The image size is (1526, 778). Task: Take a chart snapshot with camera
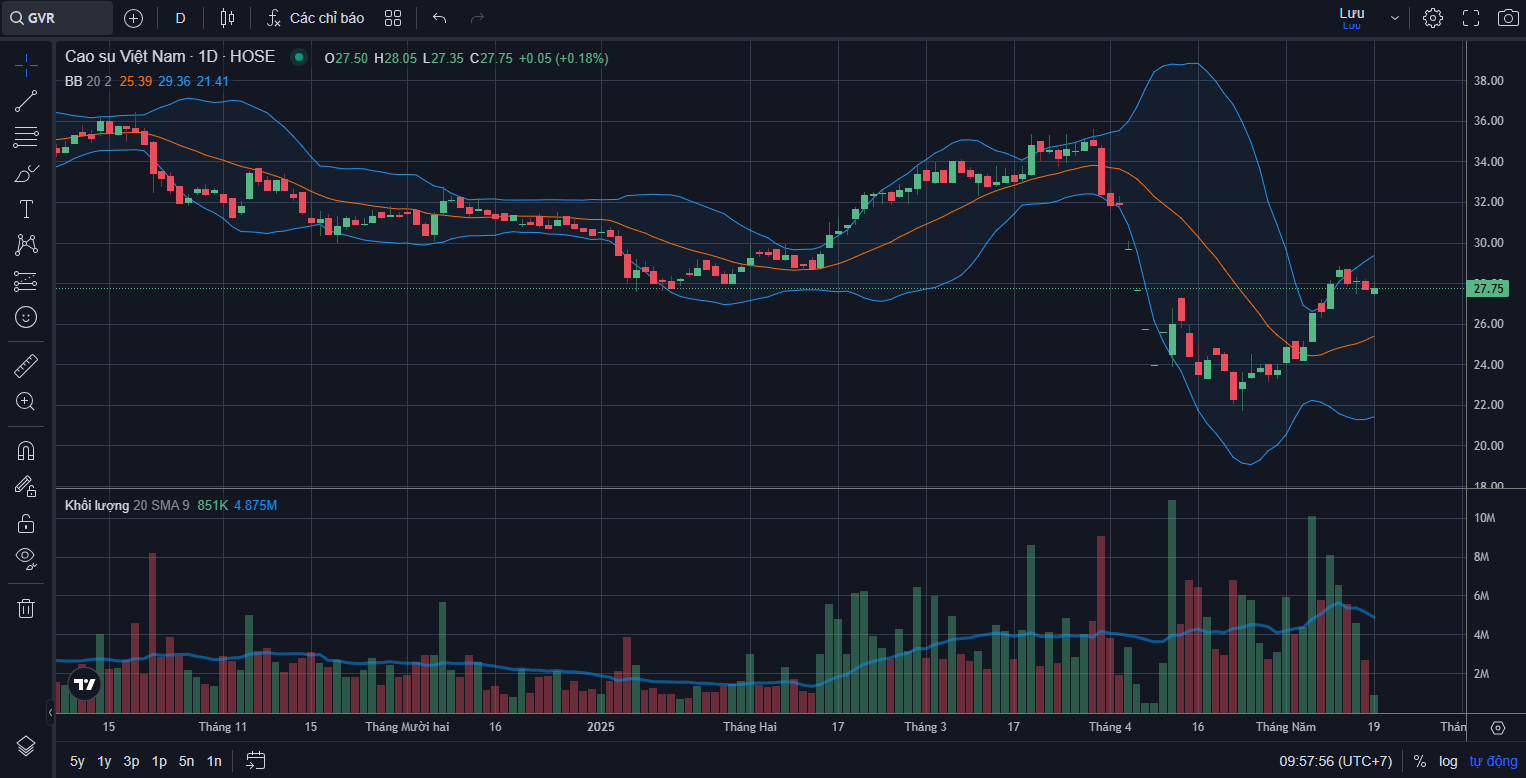[1508, 18]
